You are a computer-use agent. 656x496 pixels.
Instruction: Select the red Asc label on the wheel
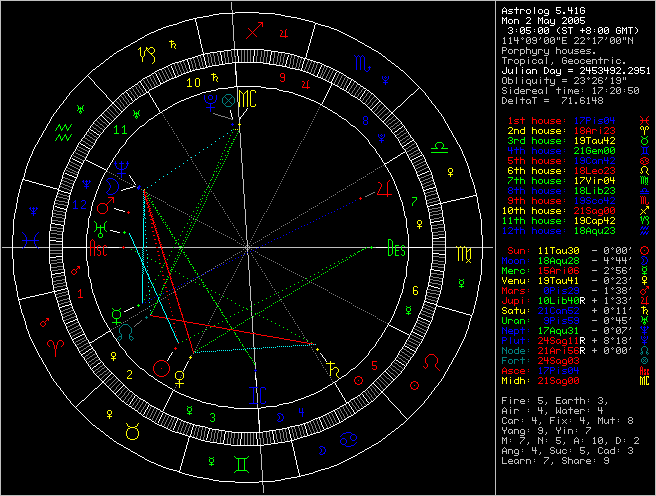pyautogui.click(x=99, y=250)
